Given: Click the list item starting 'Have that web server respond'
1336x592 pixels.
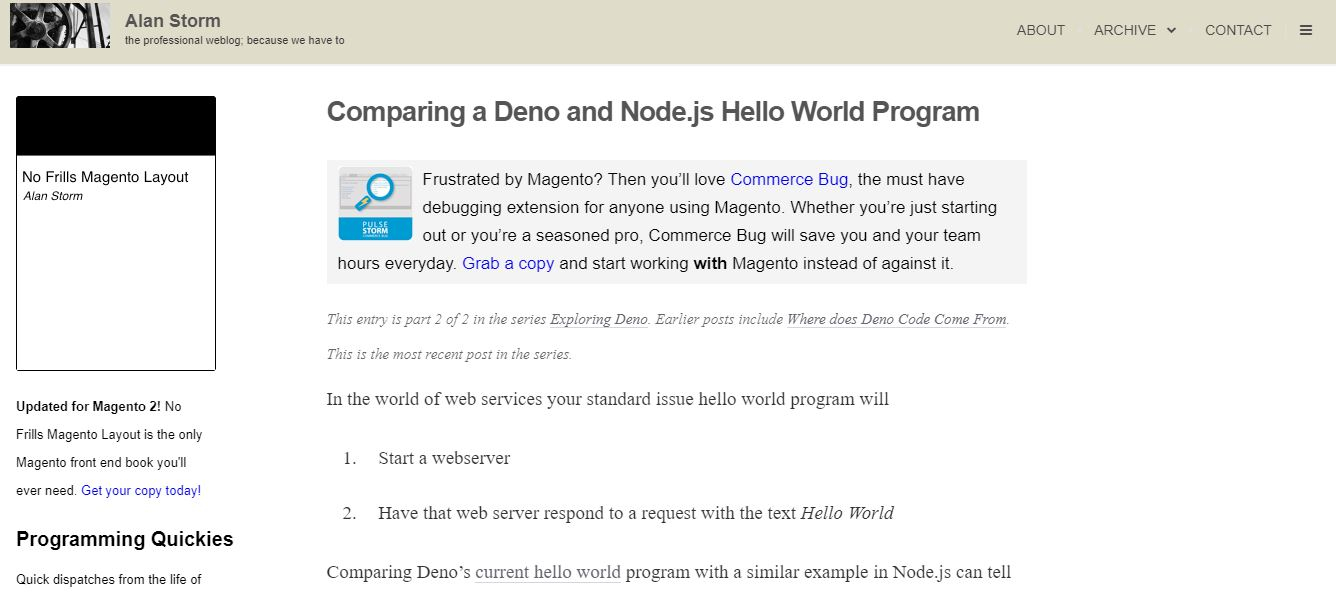Looking at the screenshot, I should [636, 513].
